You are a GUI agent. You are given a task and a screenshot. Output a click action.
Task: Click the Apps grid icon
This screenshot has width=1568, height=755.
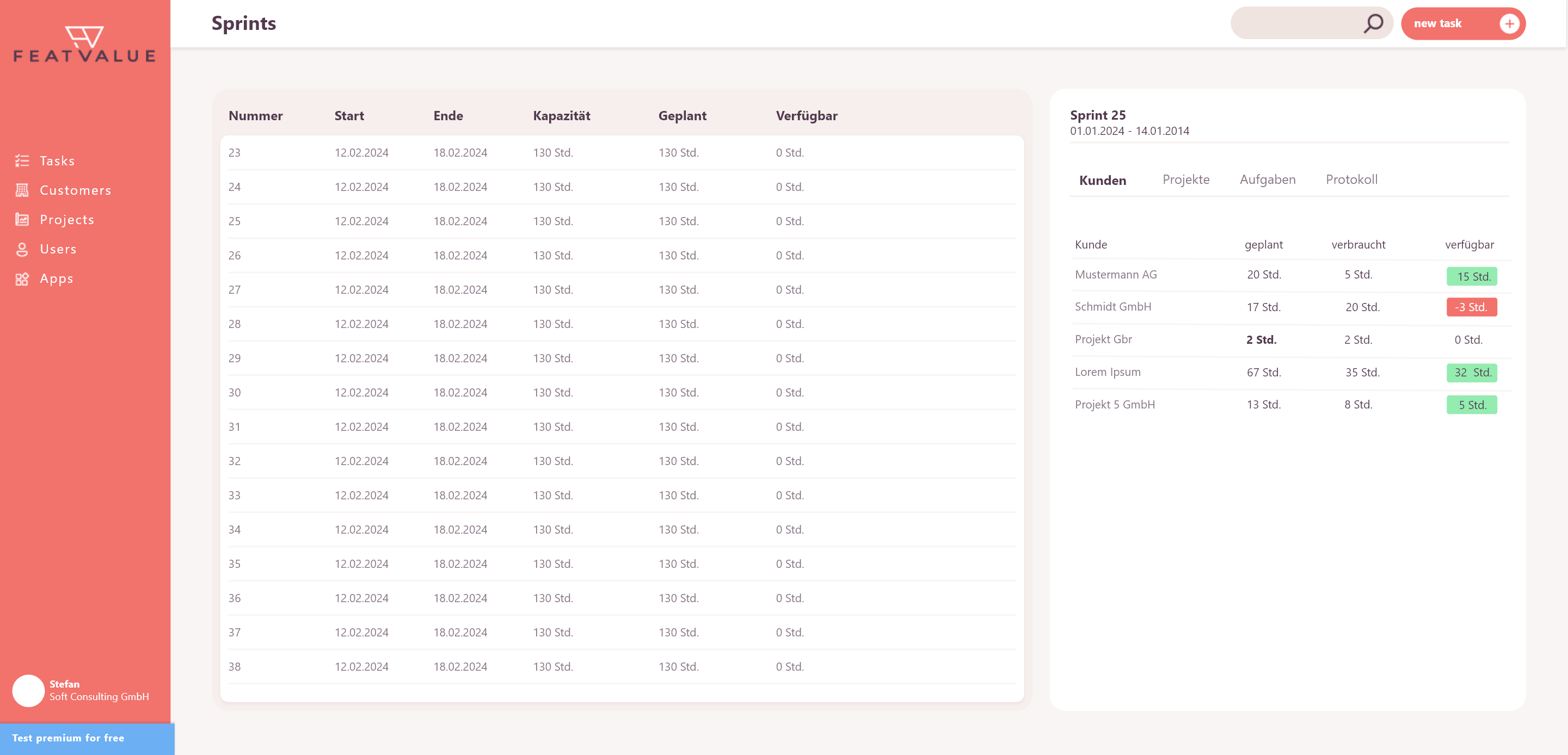point(22,279)
